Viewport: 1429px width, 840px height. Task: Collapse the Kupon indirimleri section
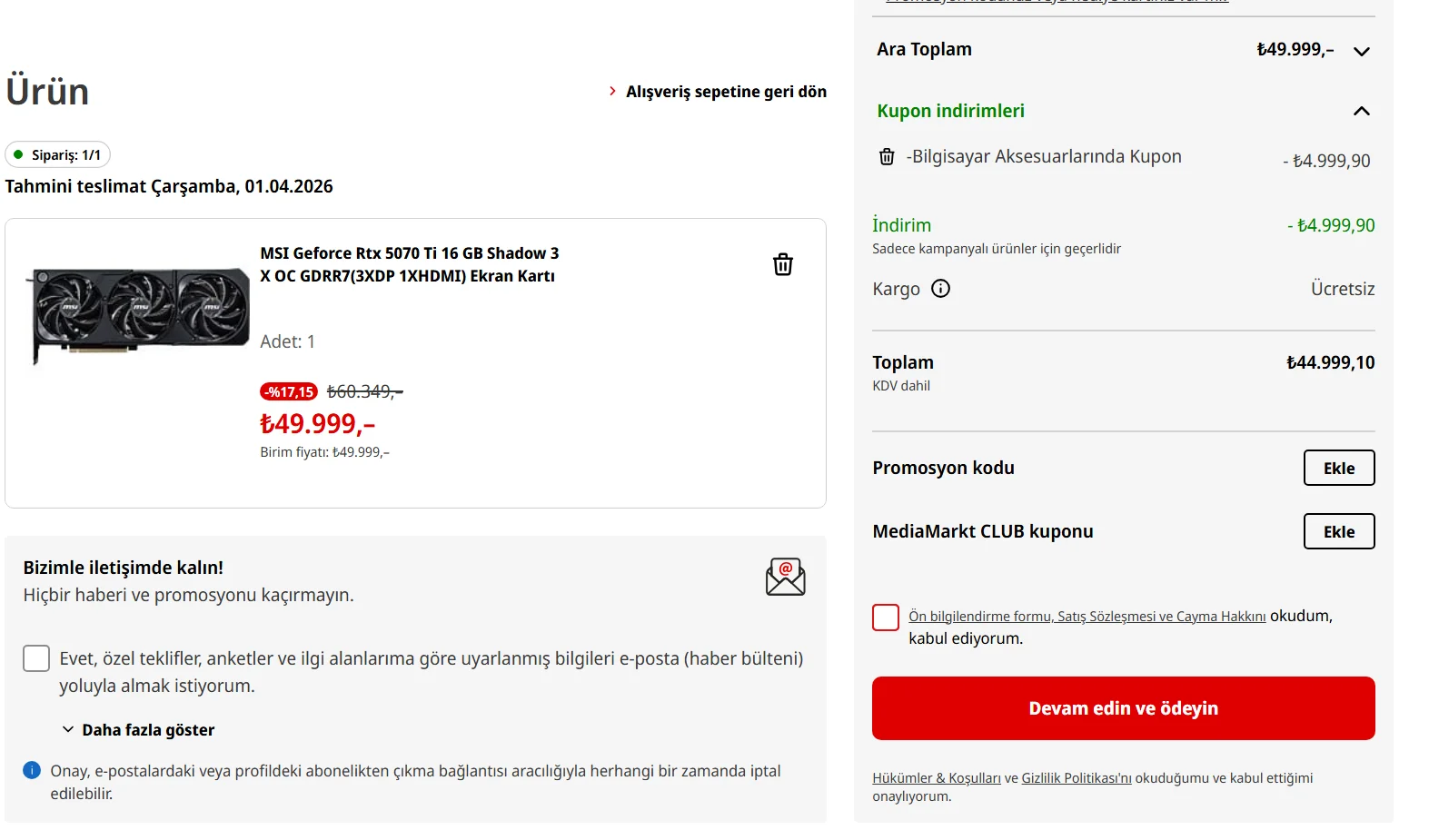pyautogui.click(x=1361, y=111)
